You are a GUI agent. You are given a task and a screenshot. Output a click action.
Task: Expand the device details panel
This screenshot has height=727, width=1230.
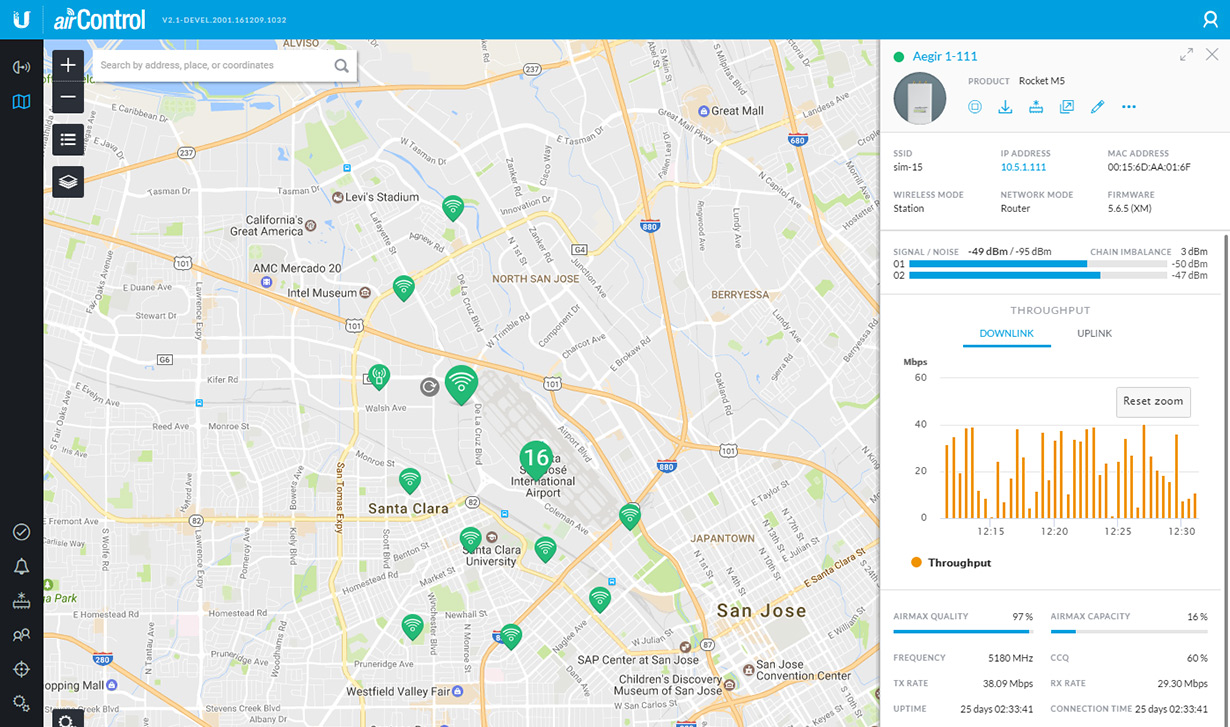point(1186,55)
